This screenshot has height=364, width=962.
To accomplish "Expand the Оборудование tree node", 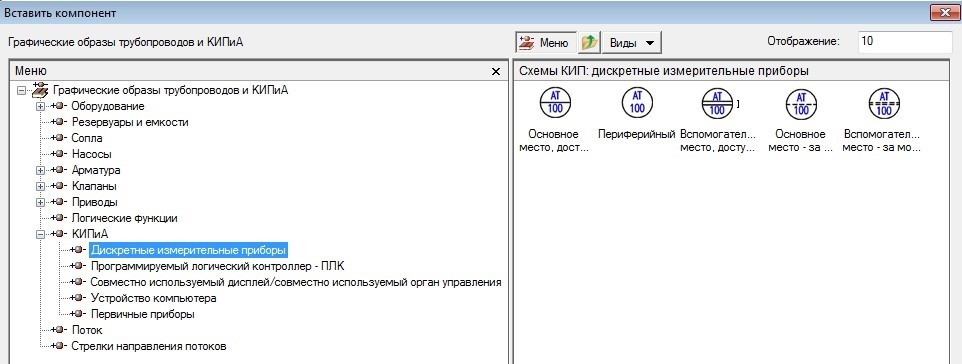I will click(41, 106).
